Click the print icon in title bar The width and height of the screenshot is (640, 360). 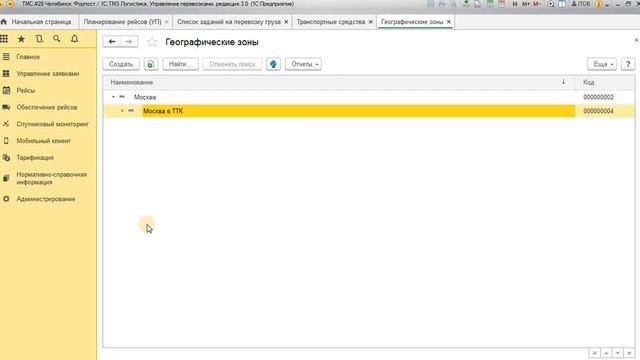pos(442,4)
